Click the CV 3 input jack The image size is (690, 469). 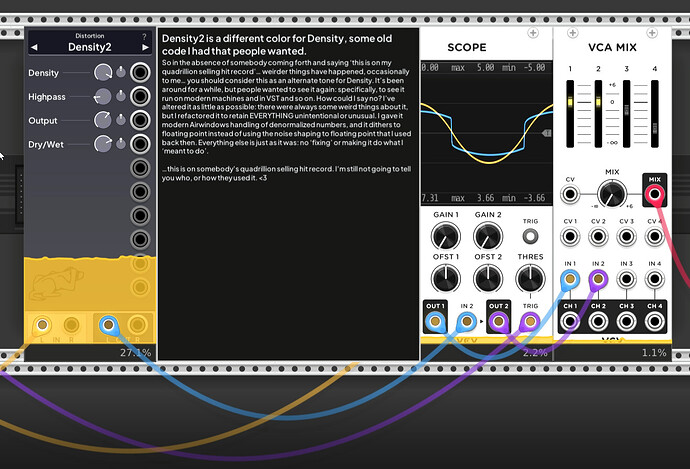(x=626, y=236)
